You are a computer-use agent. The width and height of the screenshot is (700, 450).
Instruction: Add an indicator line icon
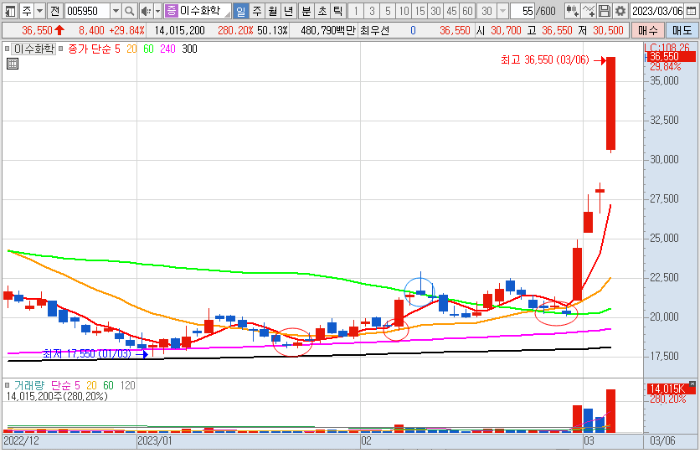[589, 10]
